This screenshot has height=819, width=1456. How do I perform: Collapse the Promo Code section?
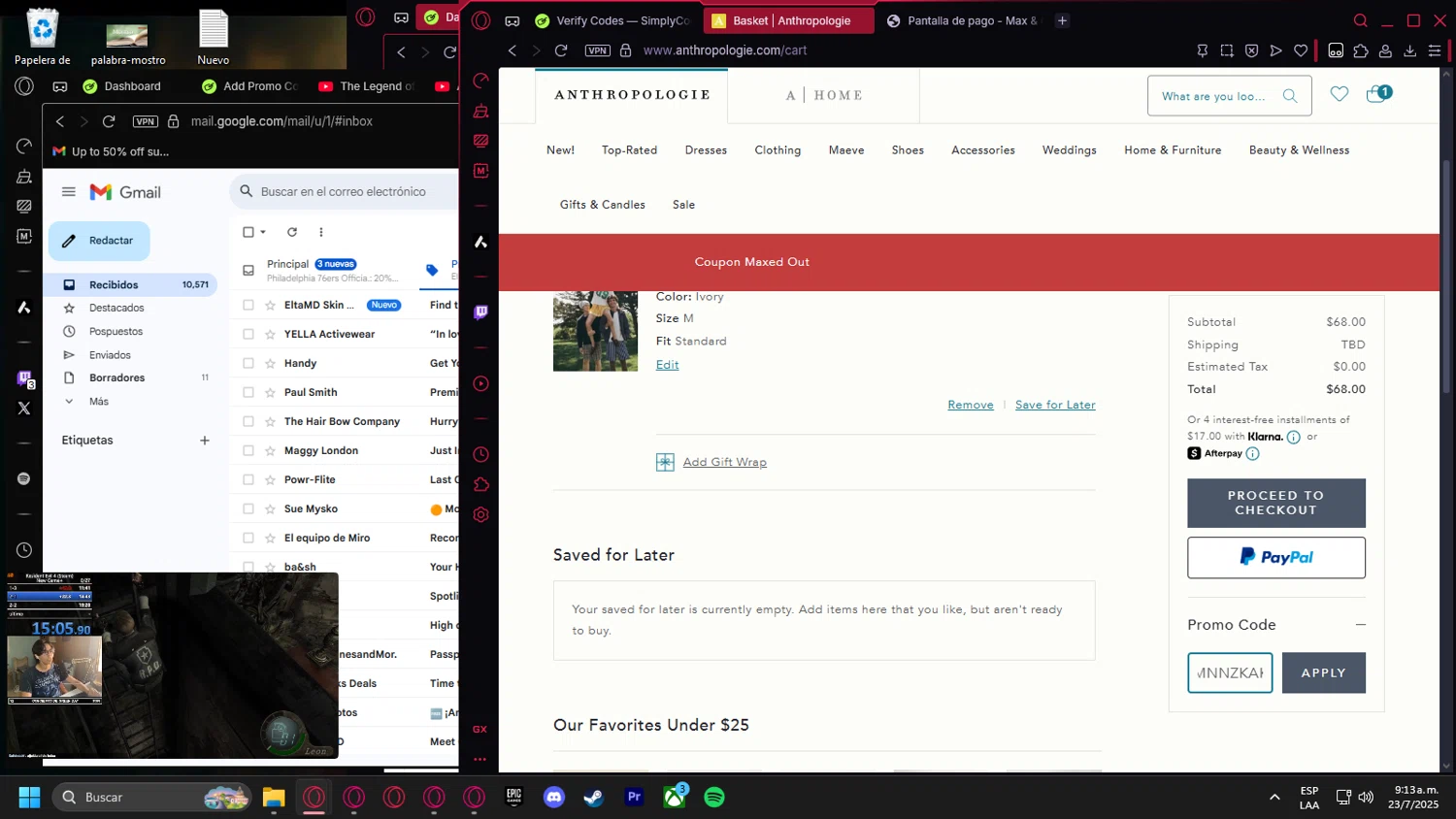[1361, 625]
